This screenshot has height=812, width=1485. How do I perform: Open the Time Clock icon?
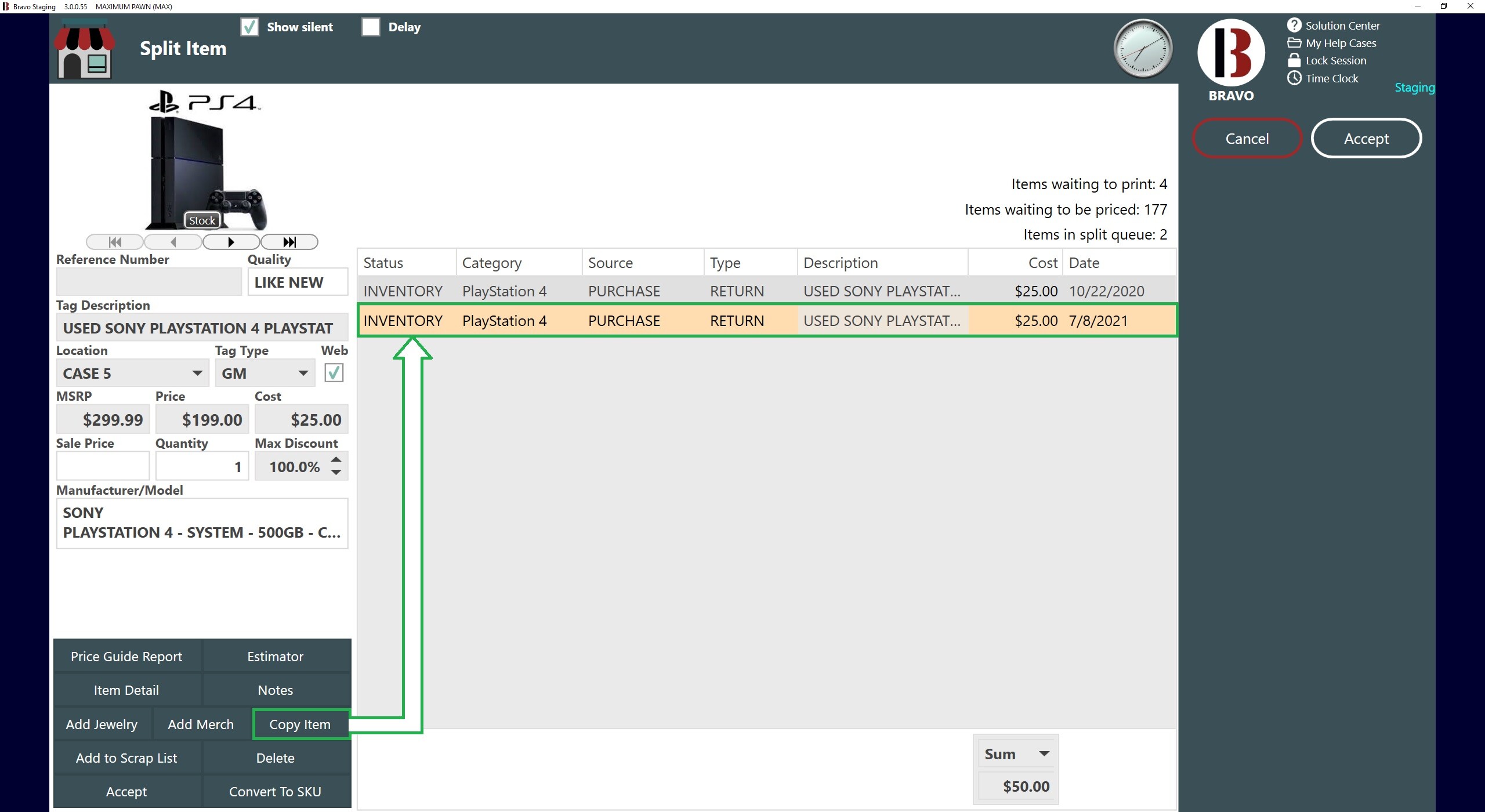tap(1294, 78)
